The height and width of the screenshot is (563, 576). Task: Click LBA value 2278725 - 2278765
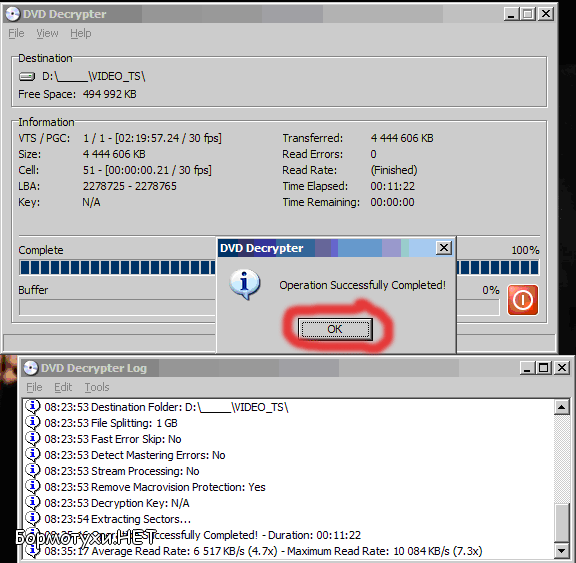[x=130, y=186]
